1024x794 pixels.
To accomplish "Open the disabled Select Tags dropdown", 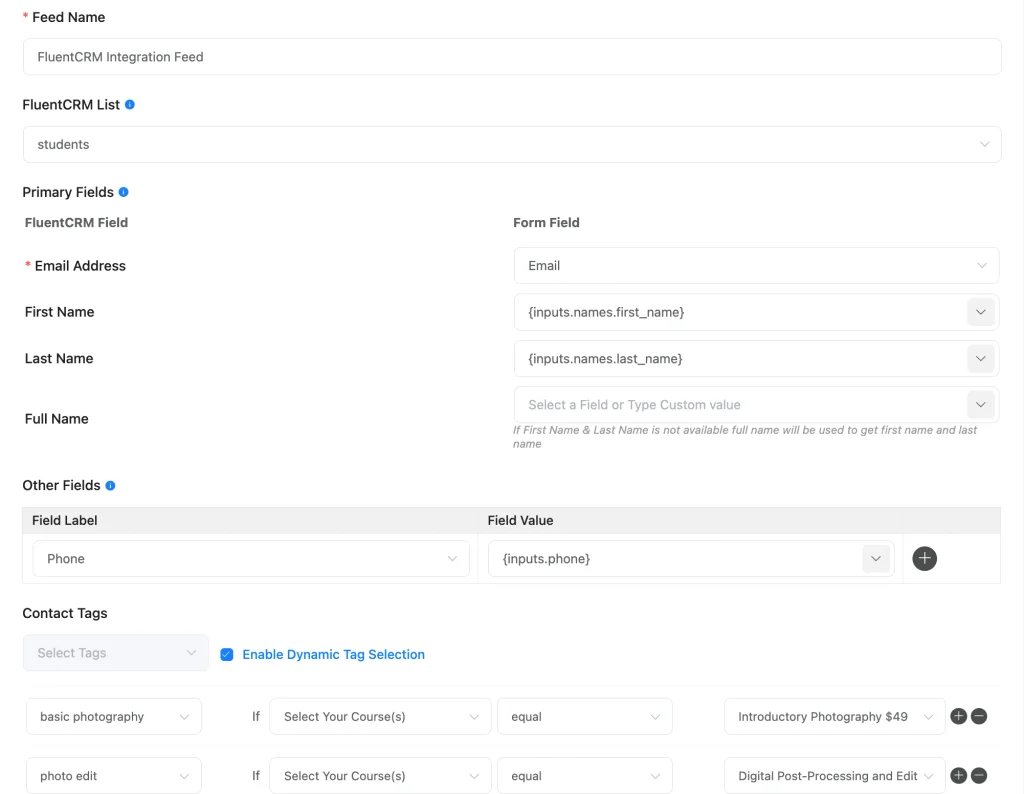I will pos(116,653).
